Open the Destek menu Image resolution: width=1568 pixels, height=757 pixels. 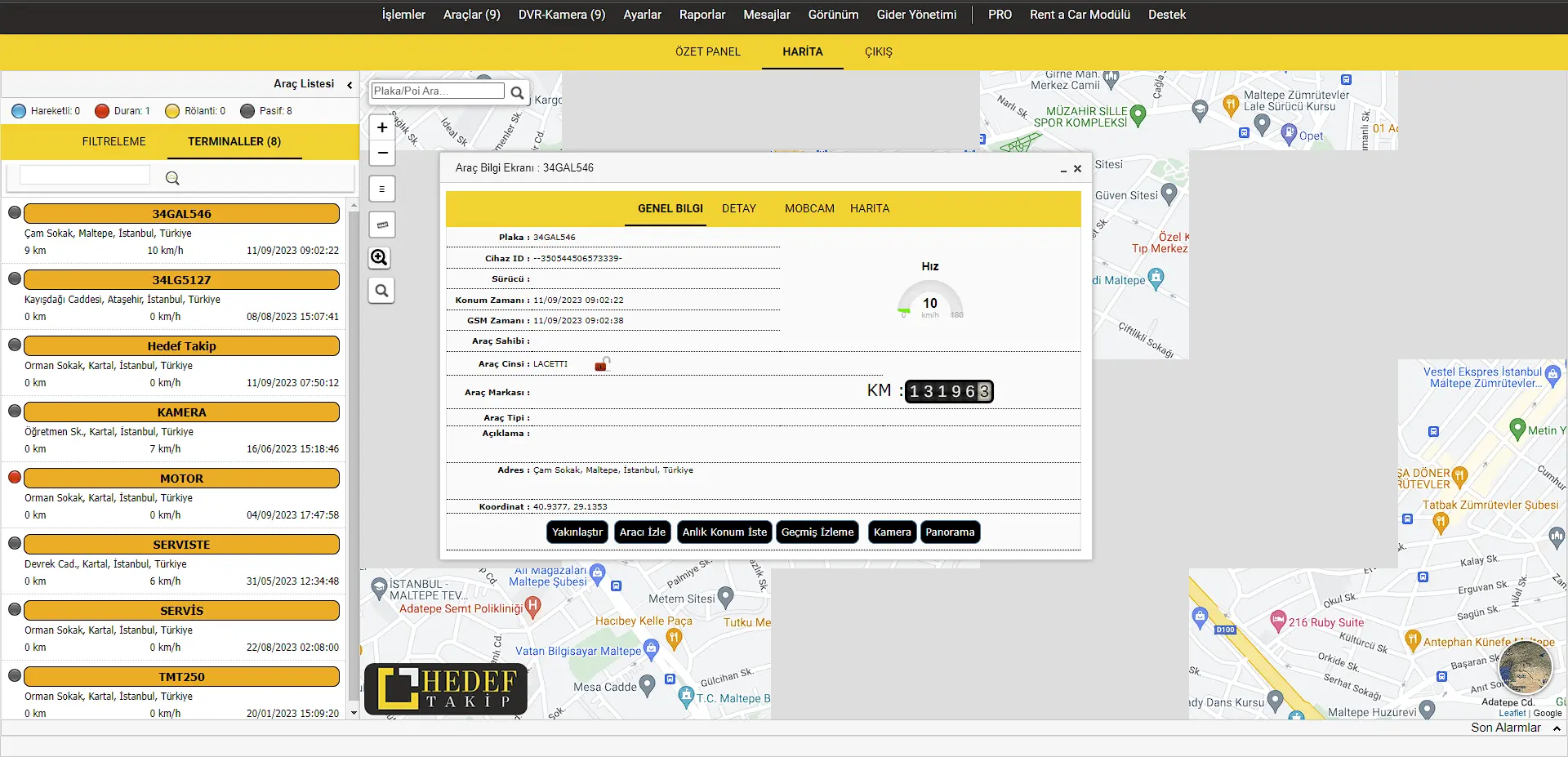click(1167, 15)
